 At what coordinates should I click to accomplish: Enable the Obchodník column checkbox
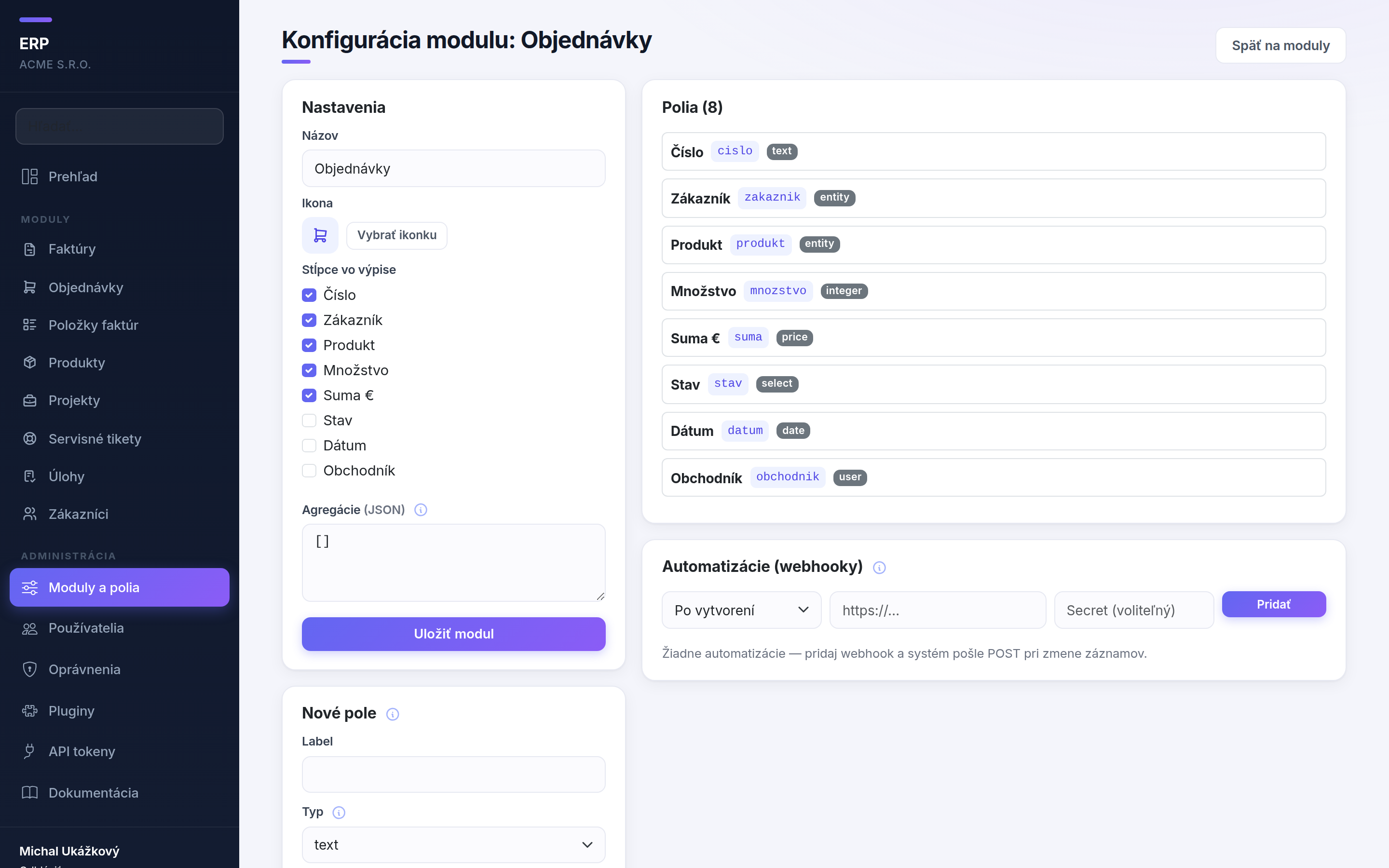click(x=309, y=471)
